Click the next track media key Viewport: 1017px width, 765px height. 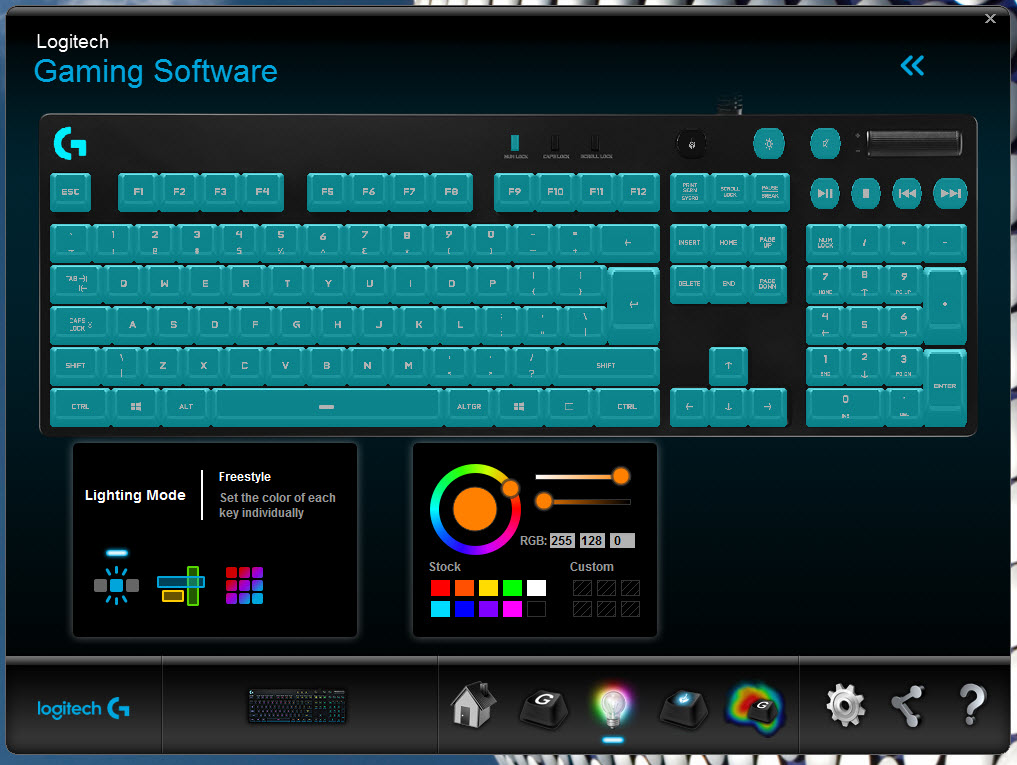(x=950, y=193)
